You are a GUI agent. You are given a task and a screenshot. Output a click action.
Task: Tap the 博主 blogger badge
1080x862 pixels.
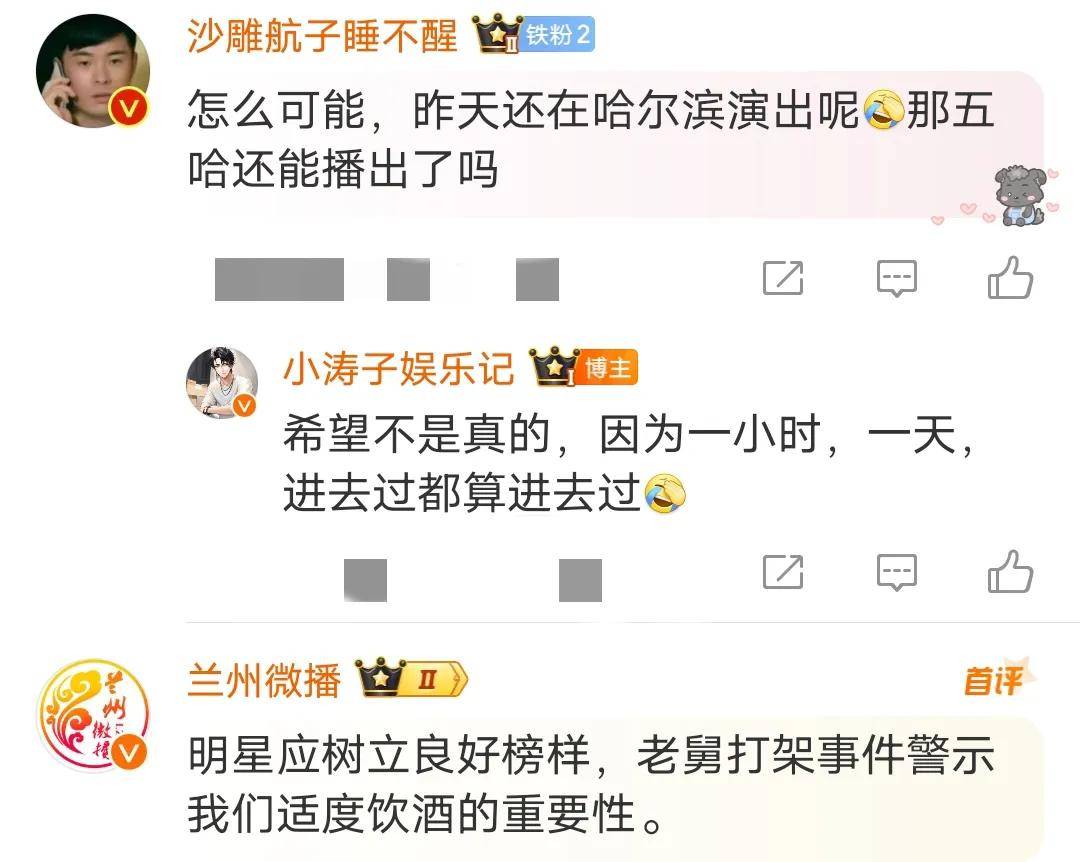click(x=608, y=368)
